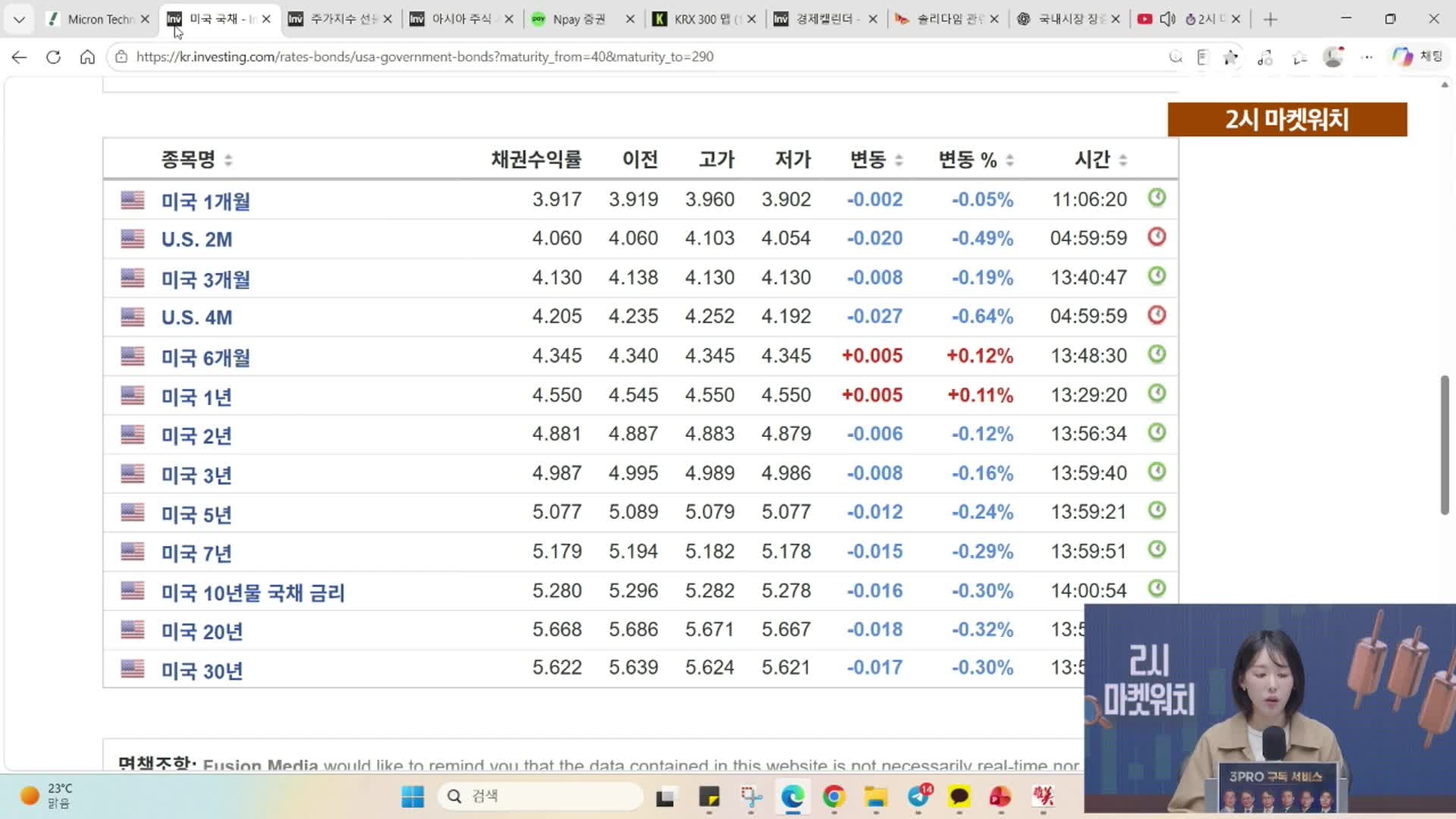This screenshot has width=1456, height=819.
Task: Close the 아시아 주식 tab
Action: pyautogui.click(x=509, y=19)
